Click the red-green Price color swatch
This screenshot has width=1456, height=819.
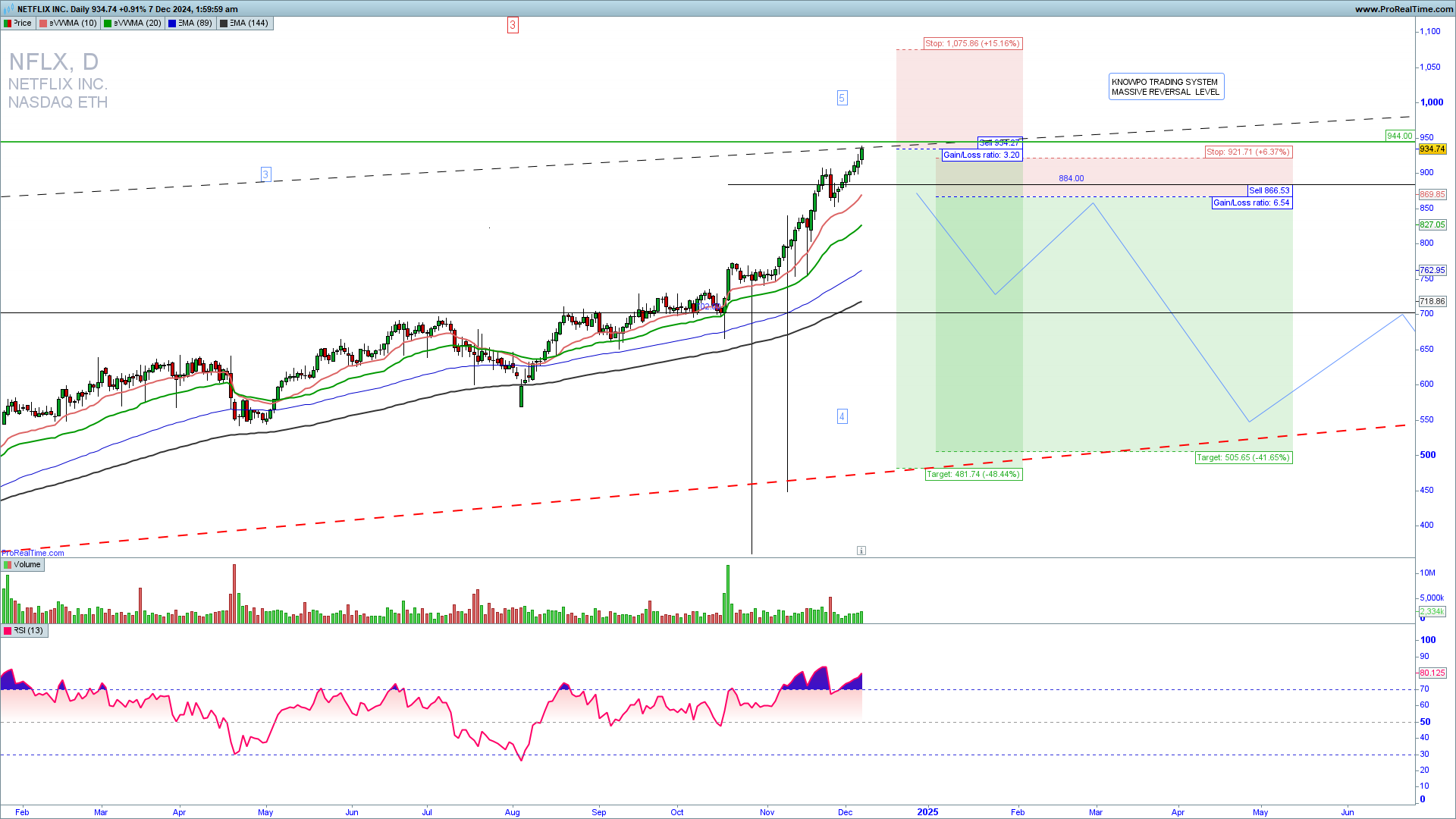coord(8,23)
